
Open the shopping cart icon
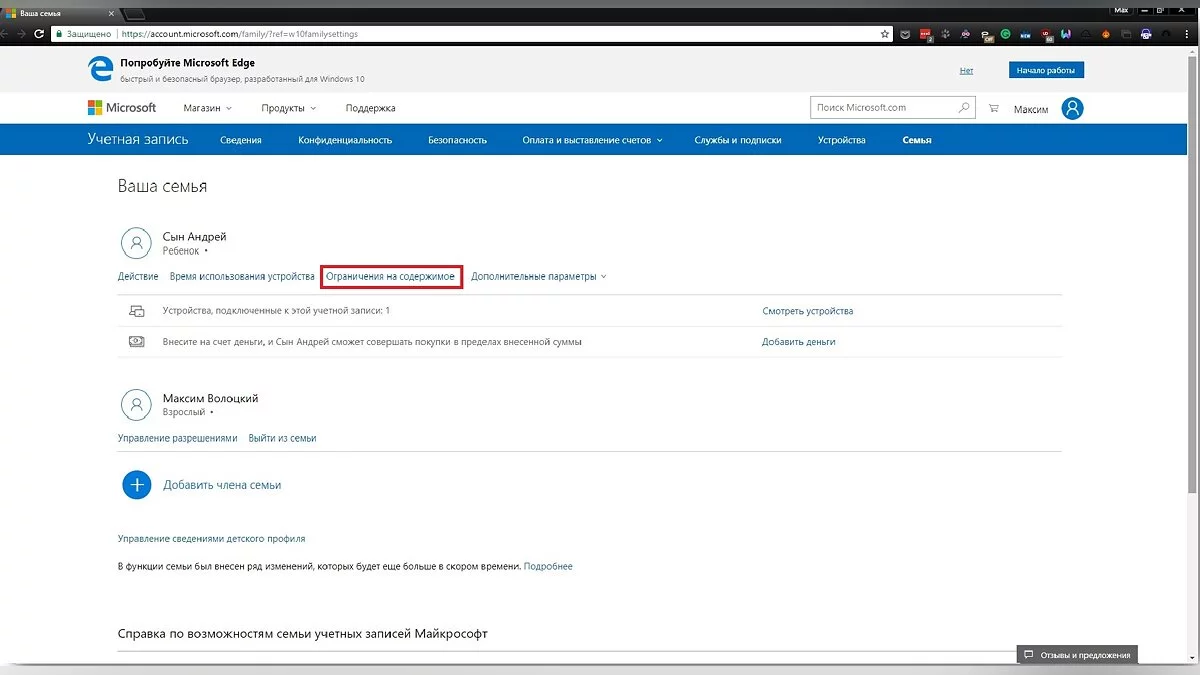[x=993, y=108]
